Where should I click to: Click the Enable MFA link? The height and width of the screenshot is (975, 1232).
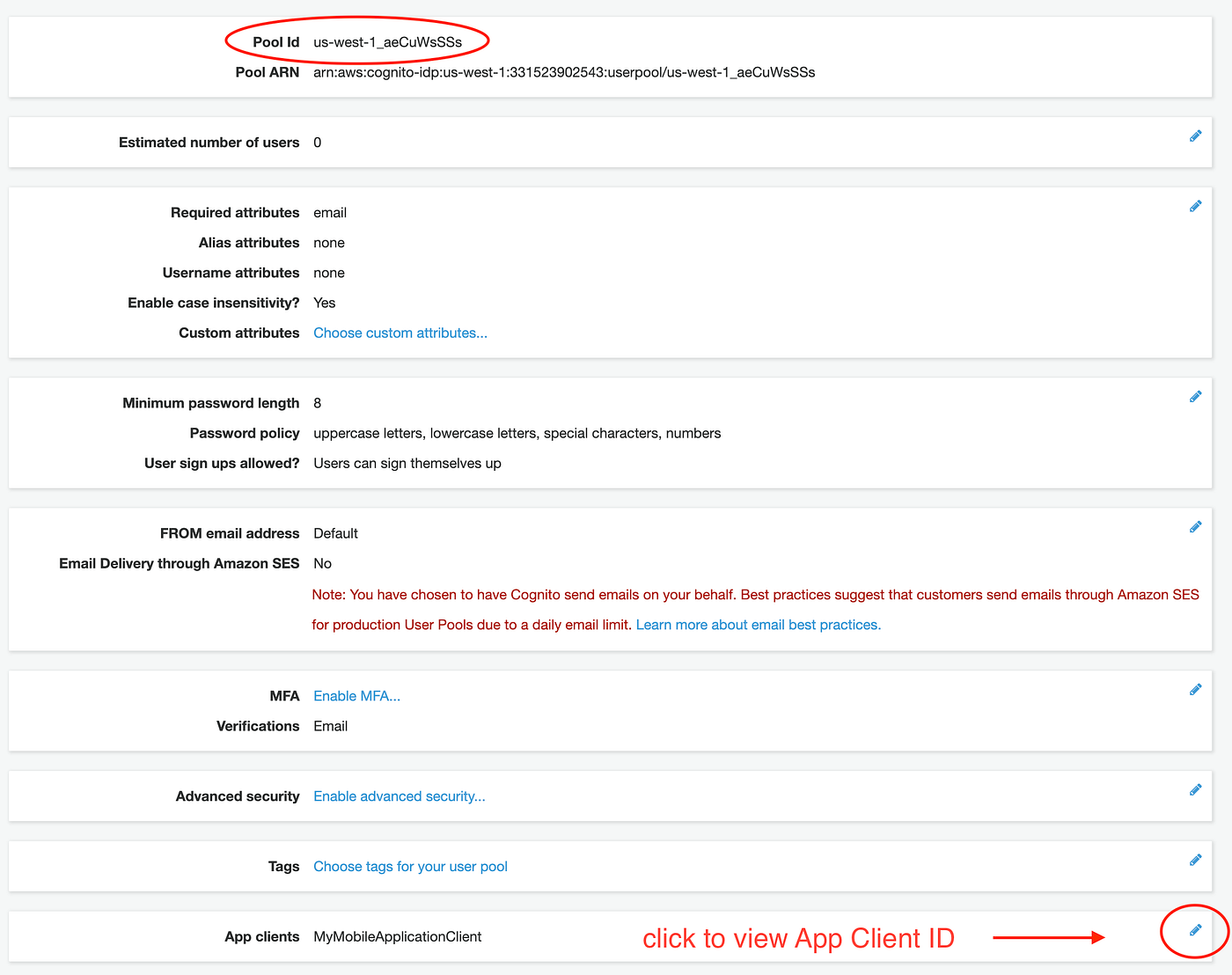(x=356, y=695)
